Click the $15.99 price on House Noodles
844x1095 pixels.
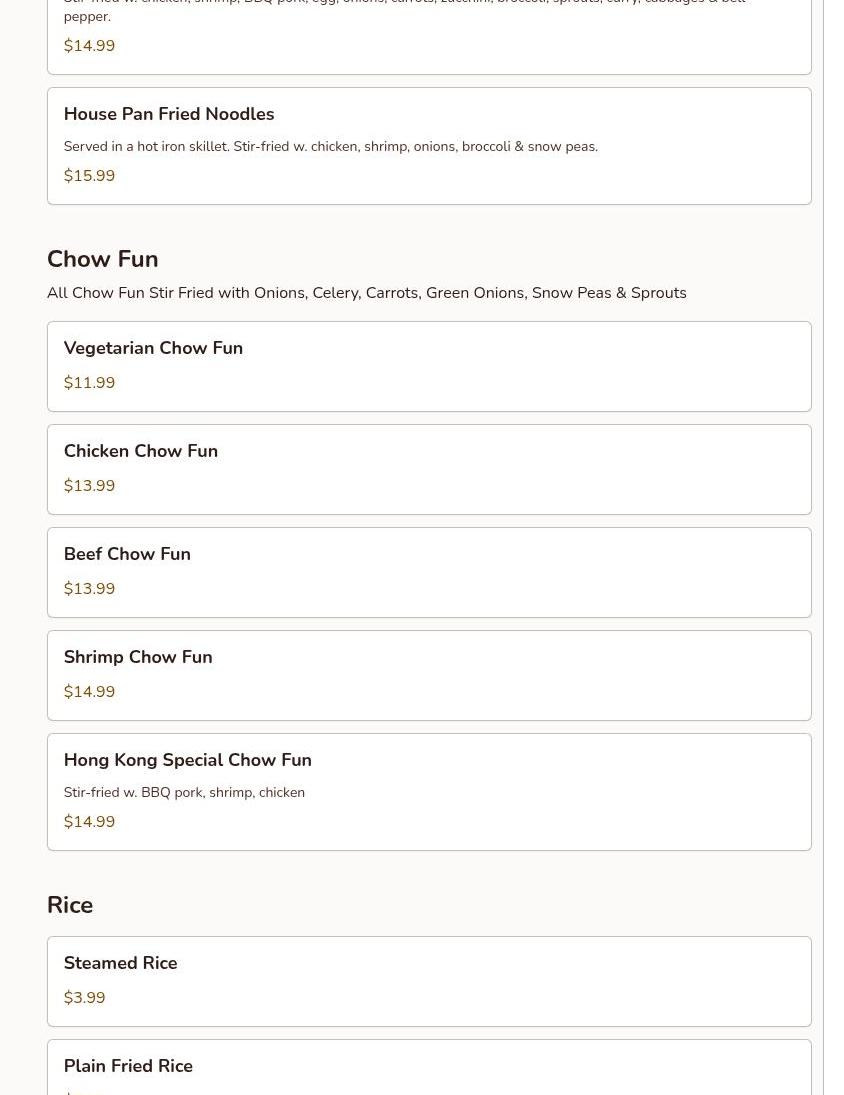tap(89, 176)
